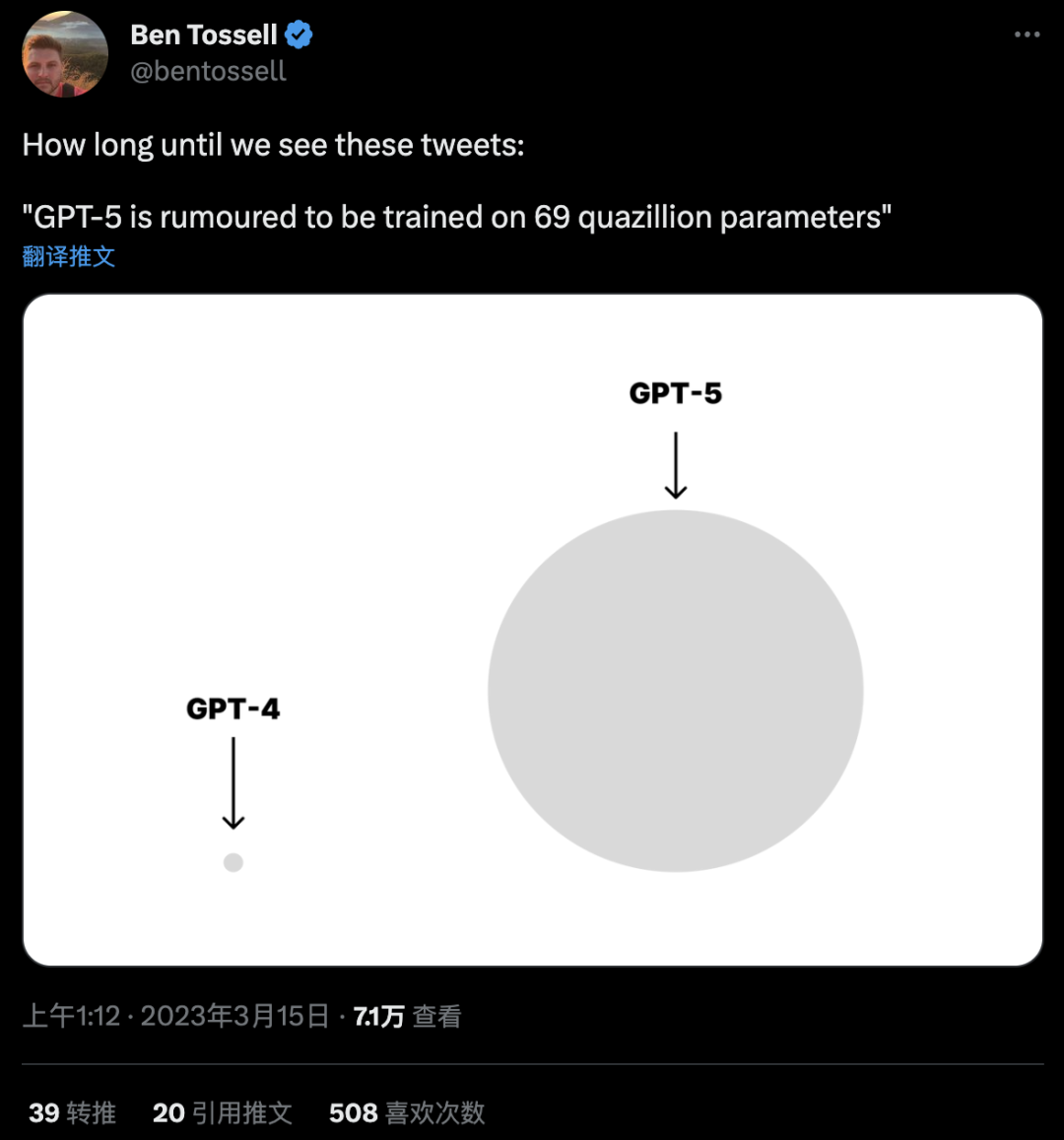Click the arrow pointing to GPT-4 dot

(x=233, y=783)
